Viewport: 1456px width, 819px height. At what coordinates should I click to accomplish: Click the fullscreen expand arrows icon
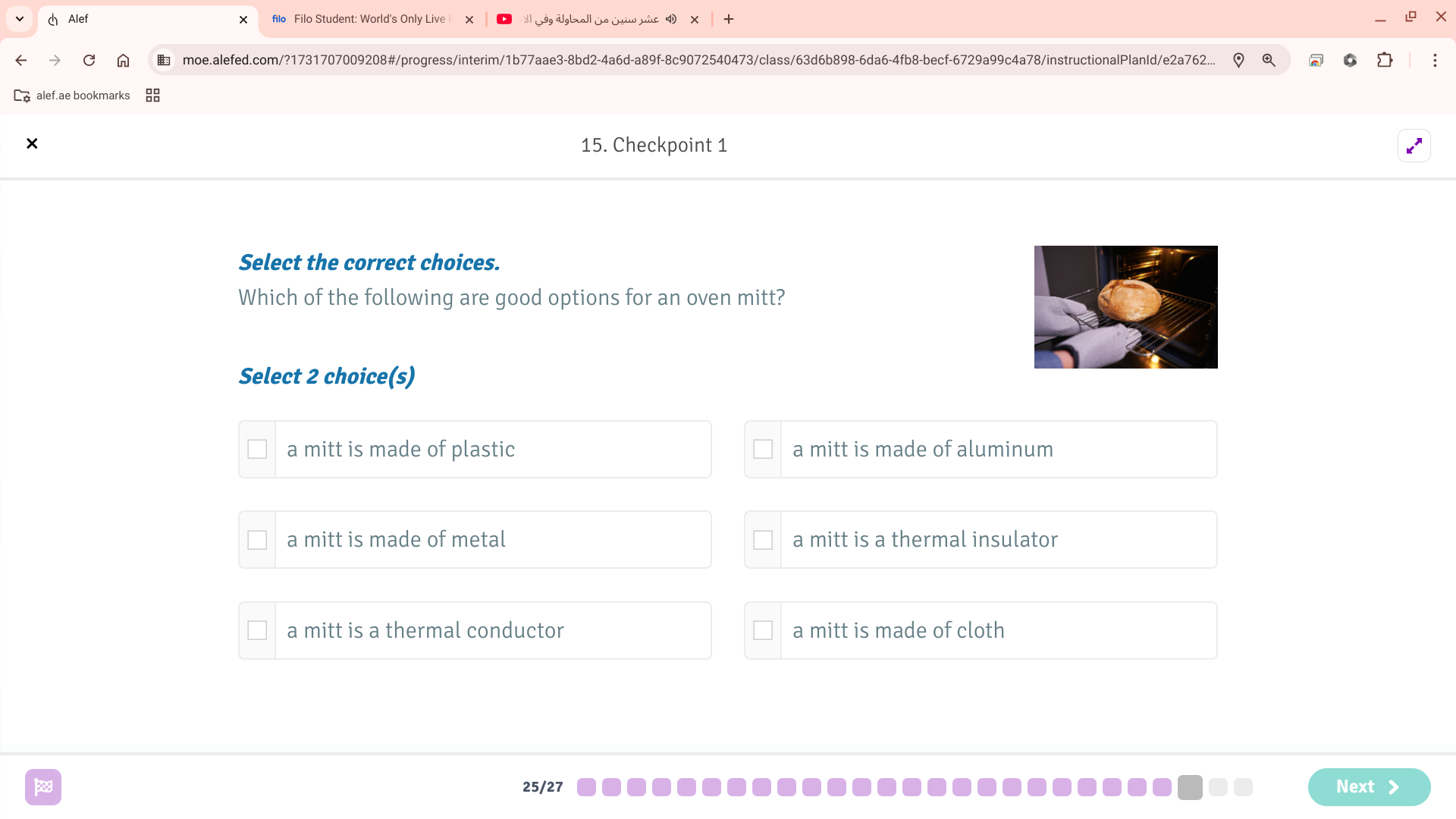tap(1414, 146)
